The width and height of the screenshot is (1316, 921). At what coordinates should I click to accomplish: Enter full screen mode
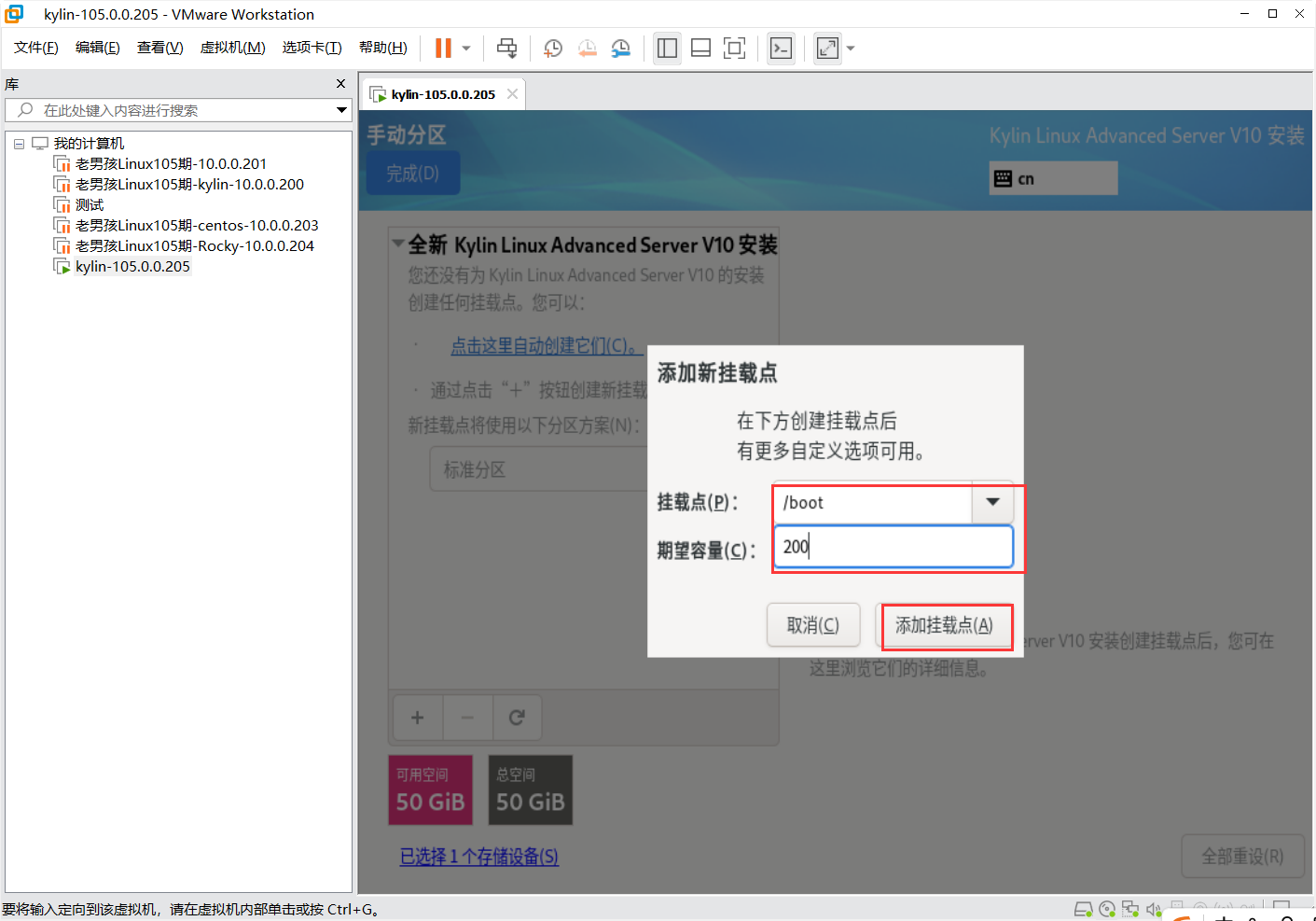coord(735,49)
